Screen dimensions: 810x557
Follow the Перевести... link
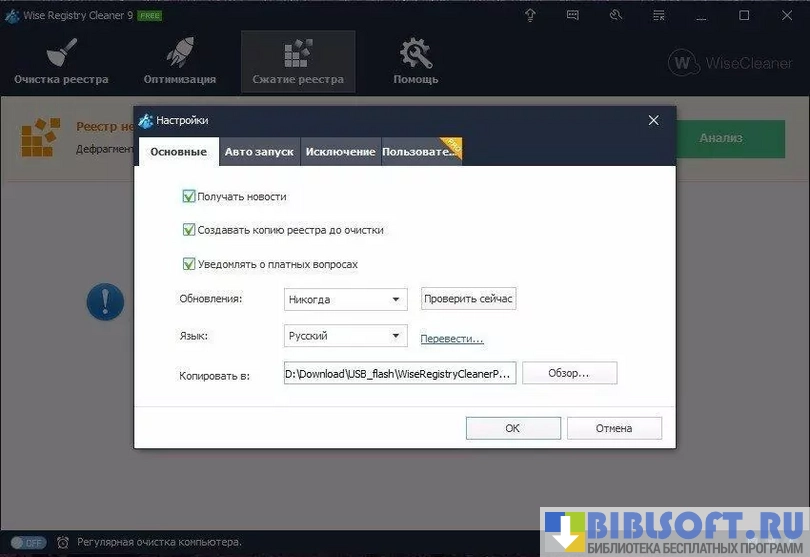tap(452, 339)
